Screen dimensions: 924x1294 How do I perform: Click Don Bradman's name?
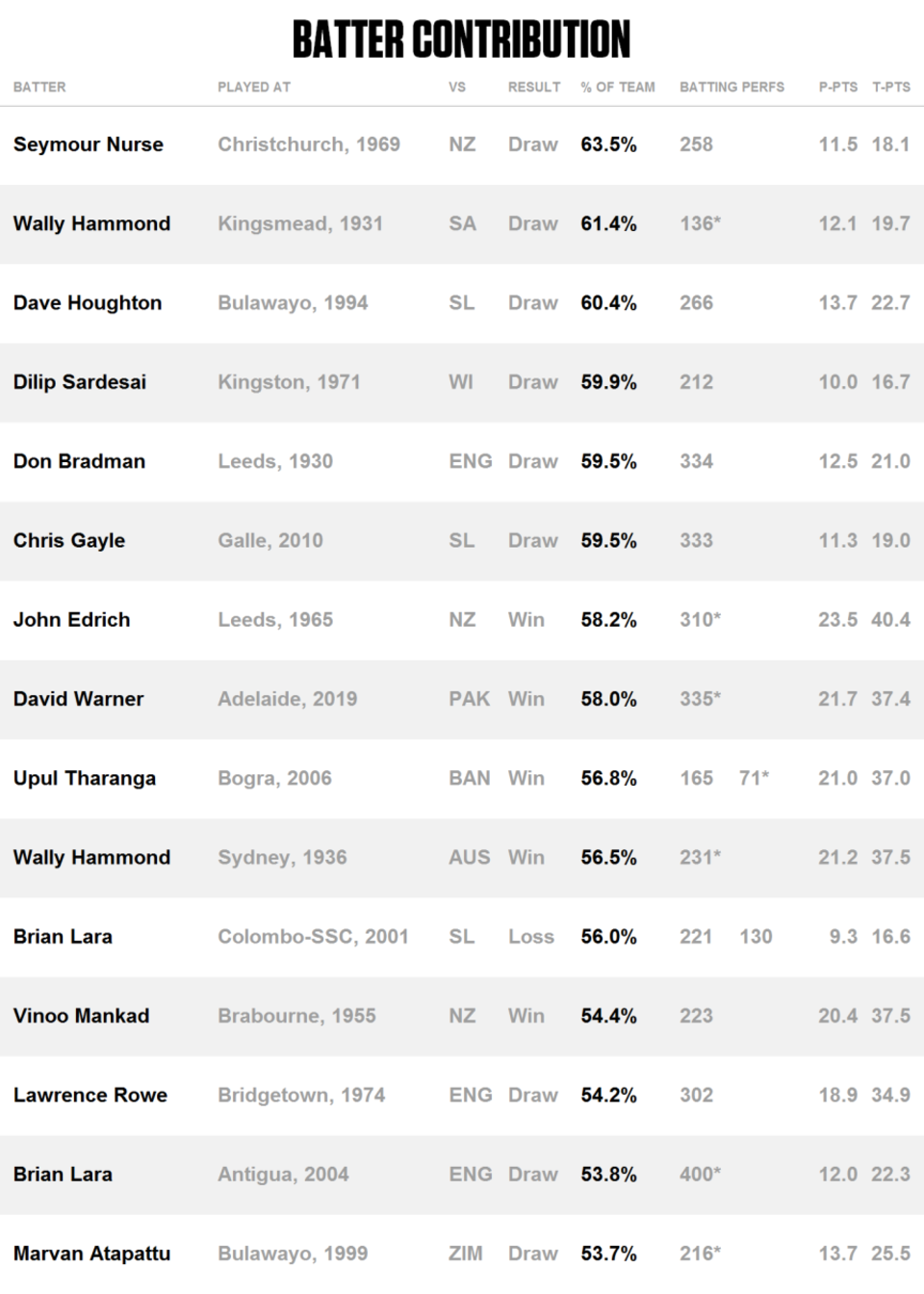[80, 461]
